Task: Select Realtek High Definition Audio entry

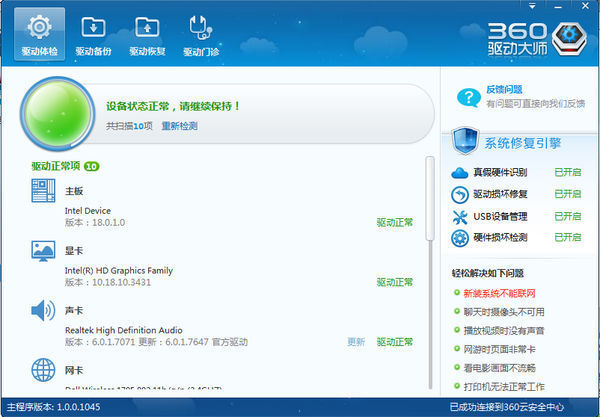Action: coord(124,330)
